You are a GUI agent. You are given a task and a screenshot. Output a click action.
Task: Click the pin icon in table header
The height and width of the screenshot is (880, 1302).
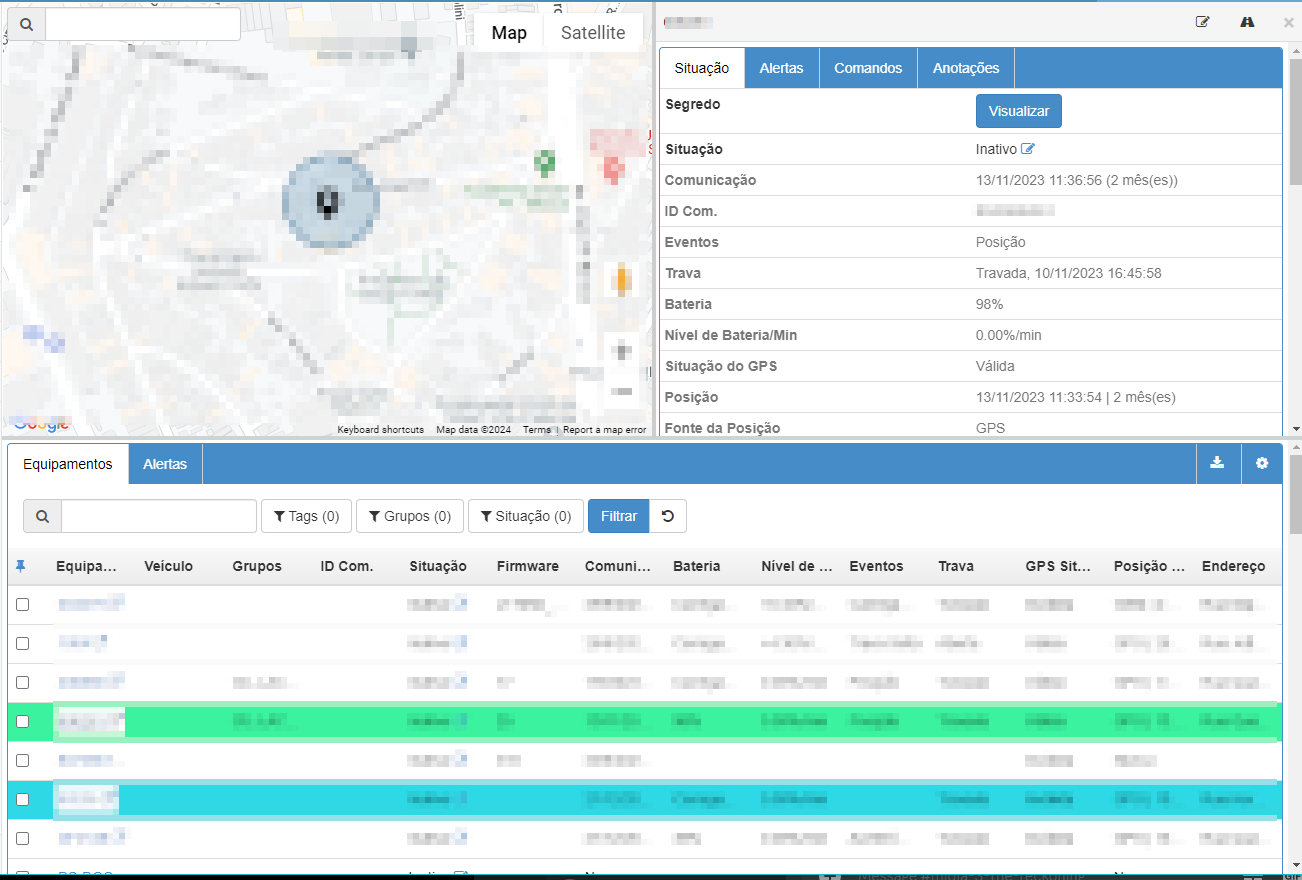pyautogui.click(x=21, y=566)
